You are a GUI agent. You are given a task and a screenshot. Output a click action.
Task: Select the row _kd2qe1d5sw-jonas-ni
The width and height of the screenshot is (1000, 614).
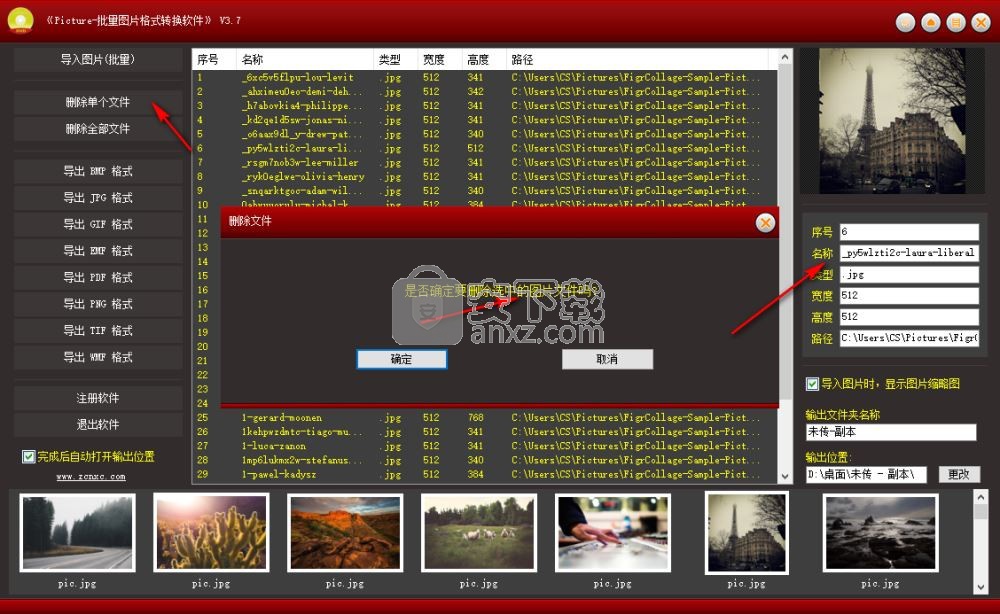[x=485, y=120]
